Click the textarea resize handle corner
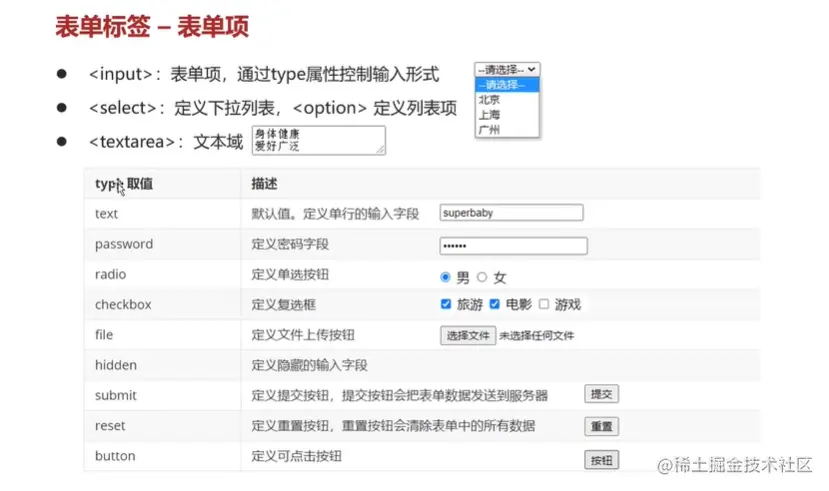This screenshot has height=491, width=829. pyautogui.click(x=381, y=150)
